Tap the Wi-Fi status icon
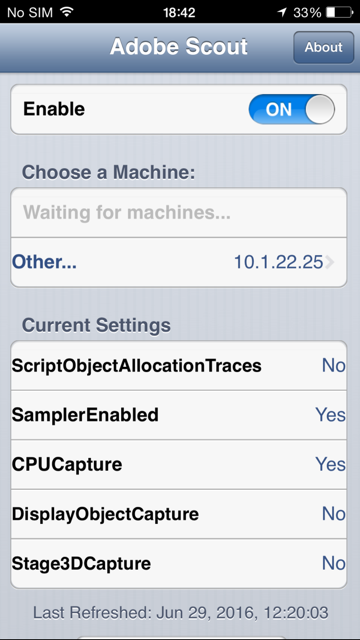 point(67,12)
